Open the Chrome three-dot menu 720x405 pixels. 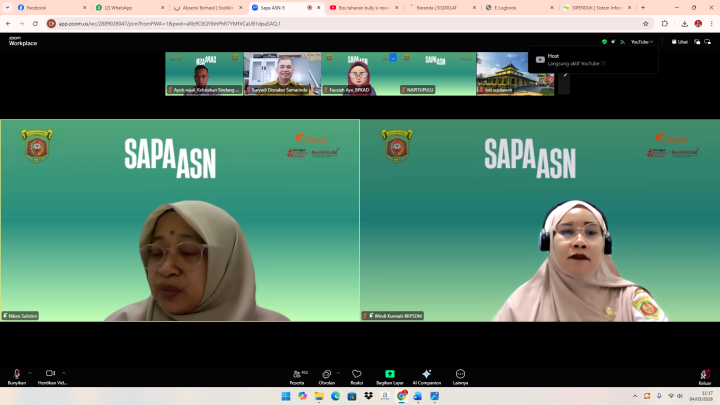(711, 23)
